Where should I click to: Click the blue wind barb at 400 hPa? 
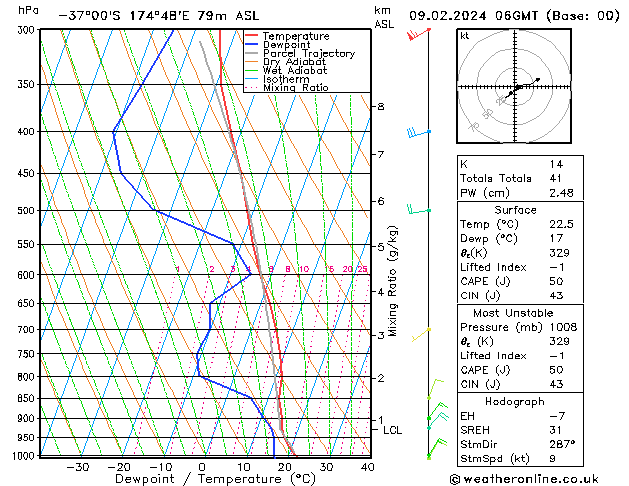419,132
